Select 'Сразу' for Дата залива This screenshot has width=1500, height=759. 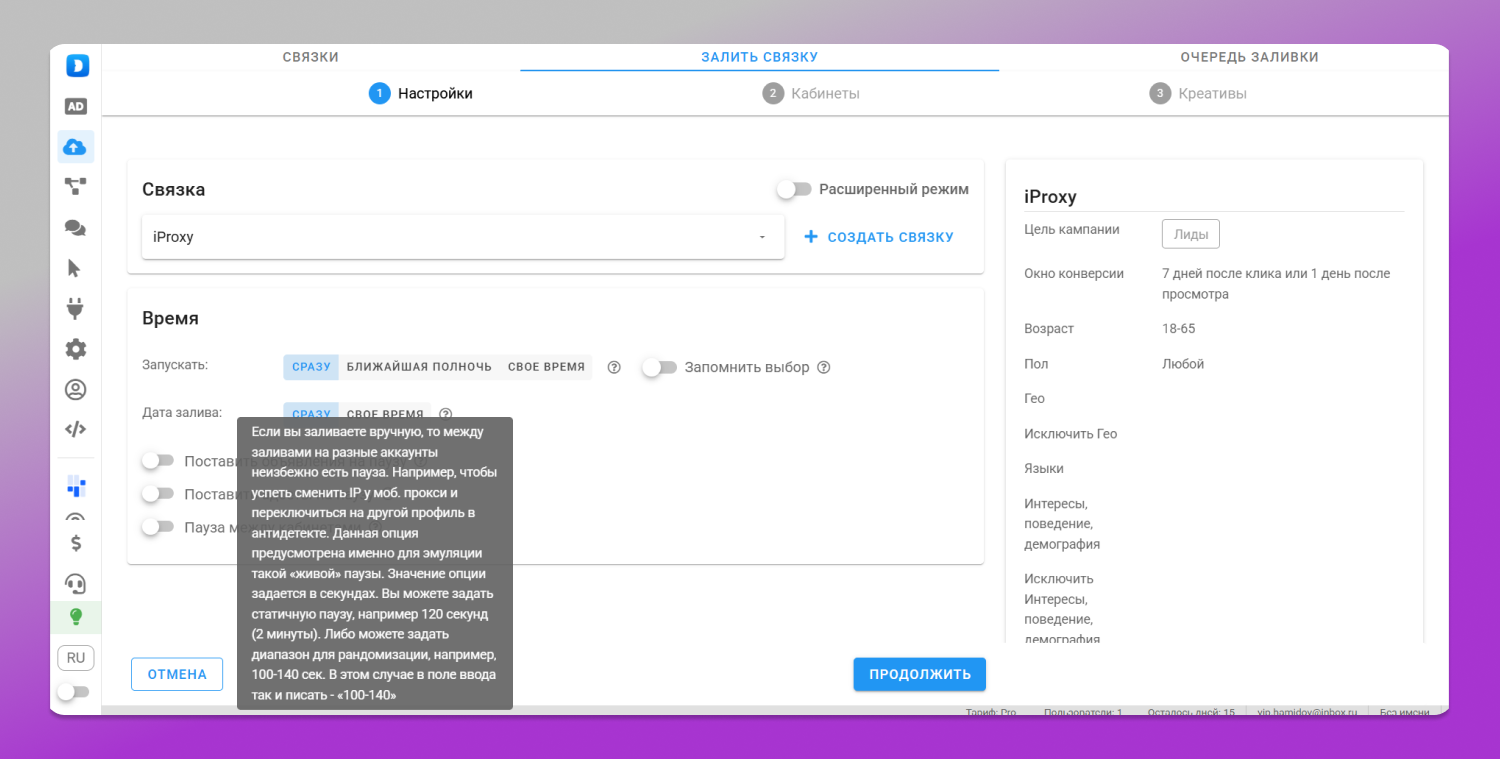click(x=311, y=413)
